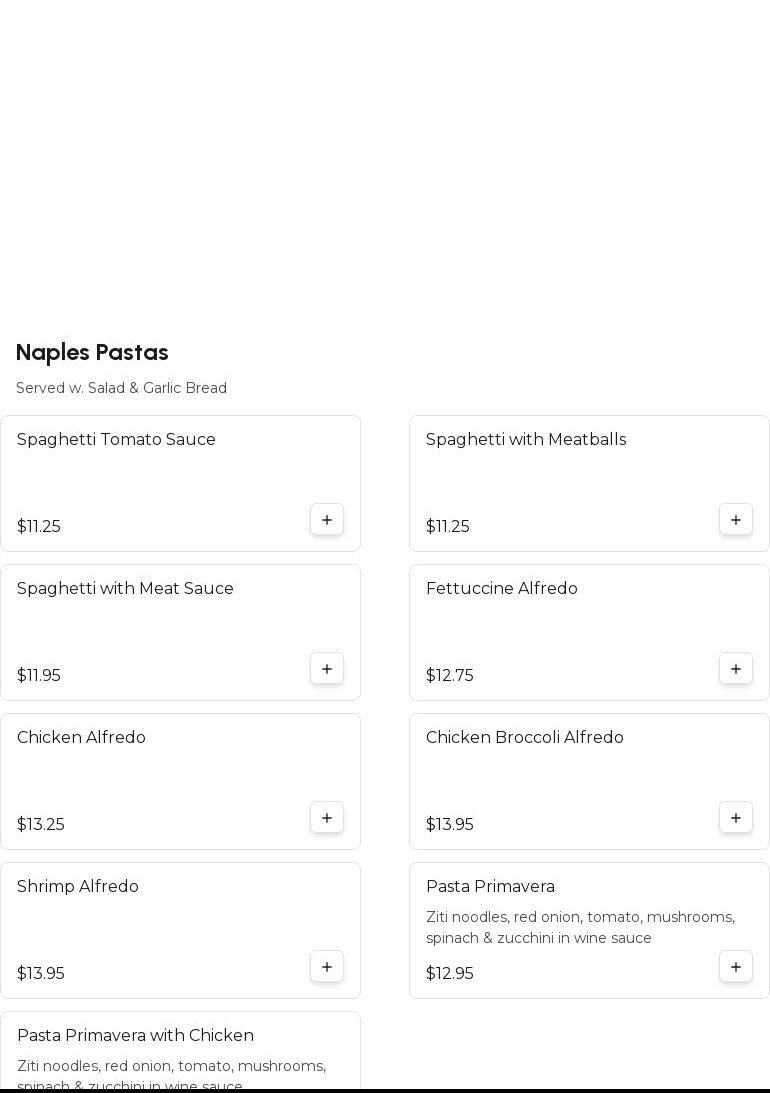The height and width of the screenshot is (1093, 770).
Task: Click the Naples Pastas section heading
Action: click(x=92, y=353)
